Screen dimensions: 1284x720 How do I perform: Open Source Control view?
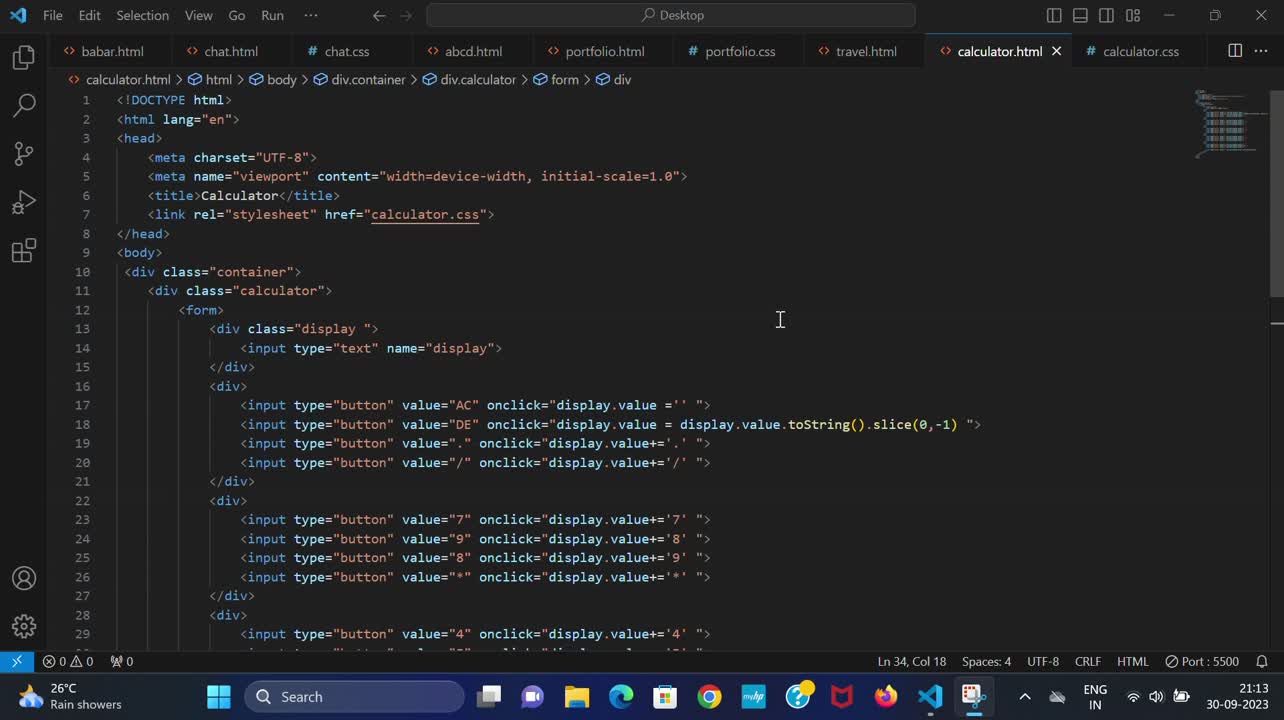(x=24, y=153)
